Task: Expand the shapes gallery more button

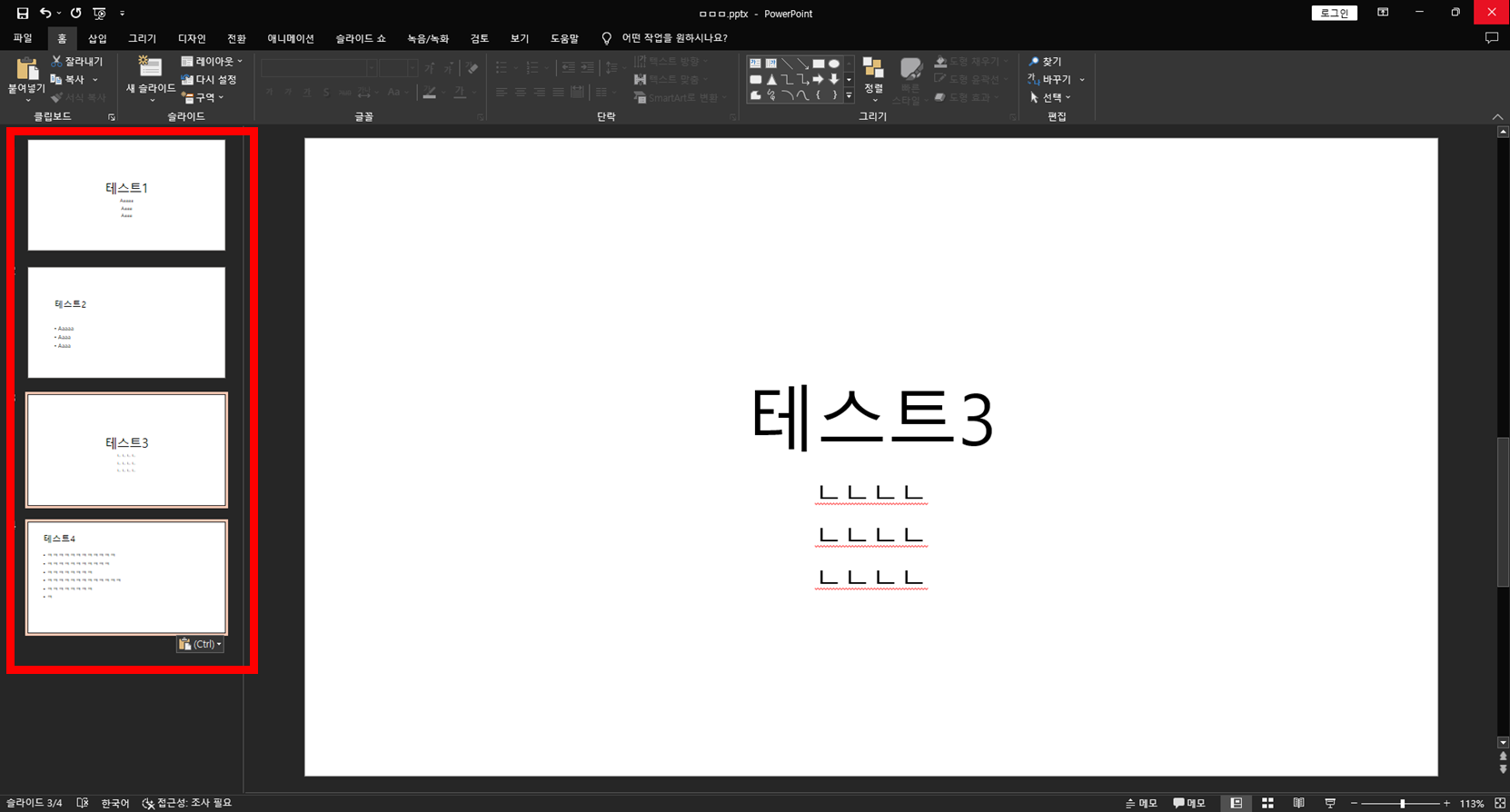Action: [x=849, y=95]
